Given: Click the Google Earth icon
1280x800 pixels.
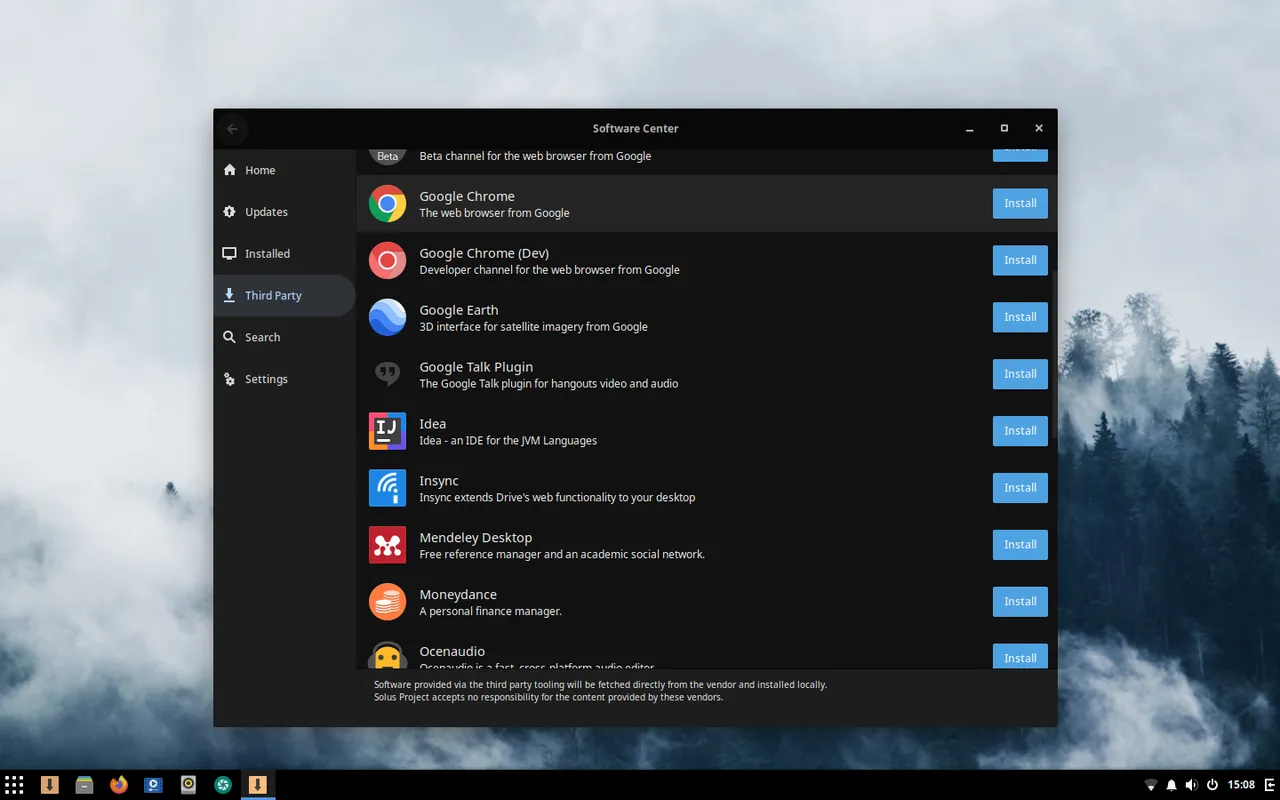Looking at the screenshot, I should click(x=387, y=317).
